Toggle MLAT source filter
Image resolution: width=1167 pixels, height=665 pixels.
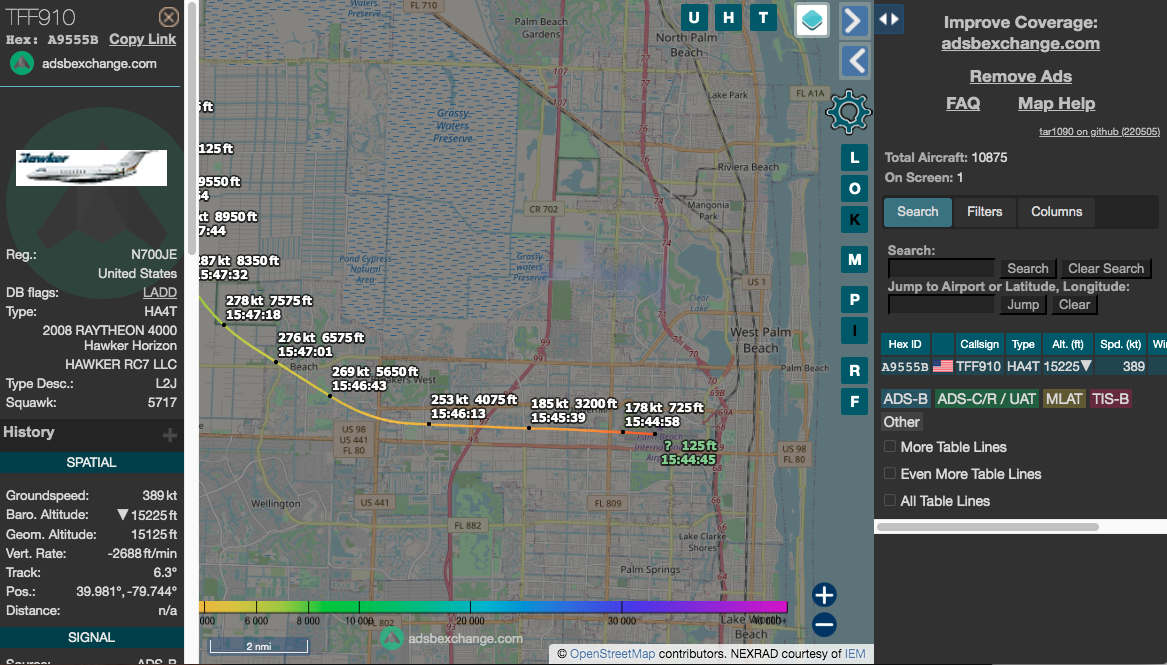tap(1064, 399)
